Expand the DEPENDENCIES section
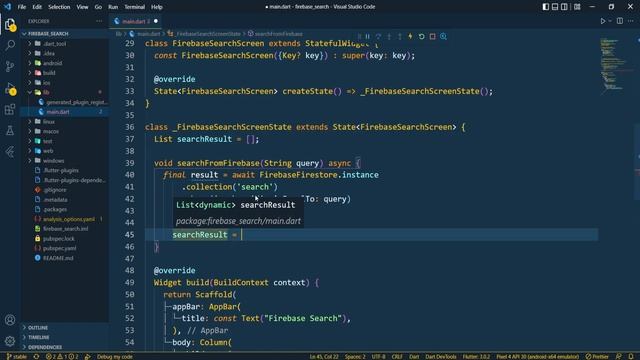640x360 pixels. pyautogui.click(x=65, y=347)
